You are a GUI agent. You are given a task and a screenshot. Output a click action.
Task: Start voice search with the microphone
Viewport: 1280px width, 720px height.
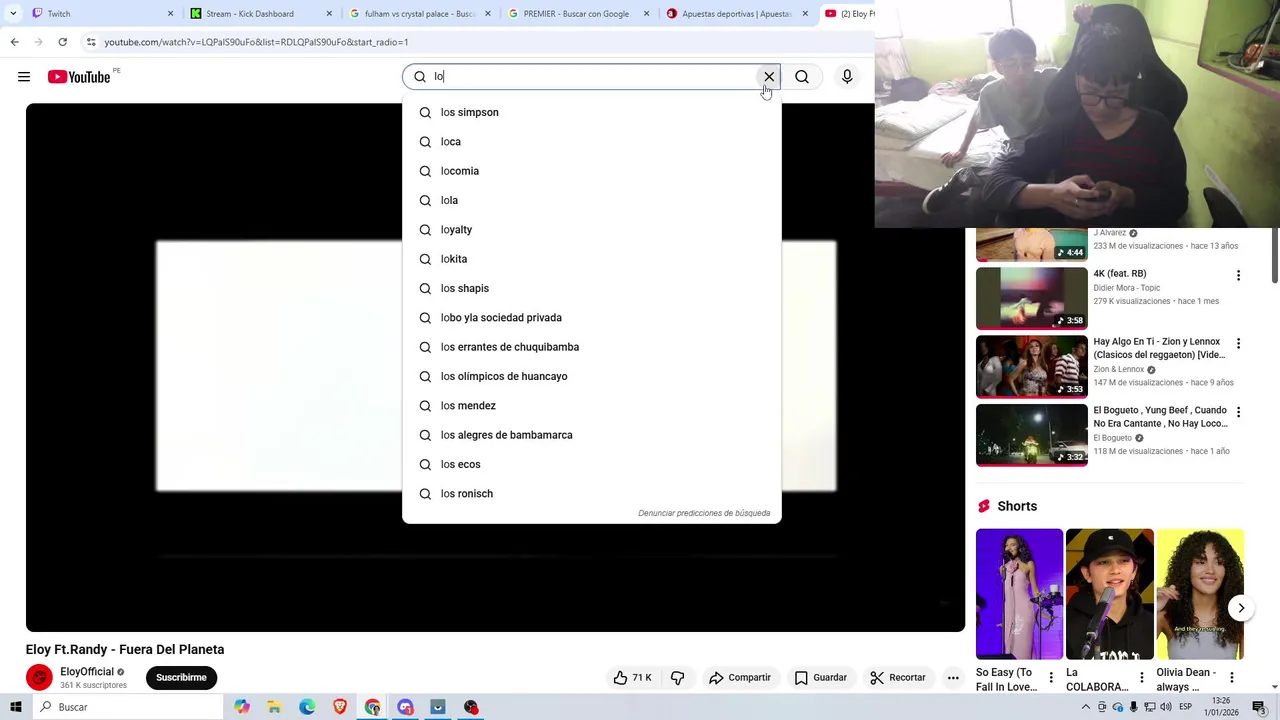coord(847,77)
